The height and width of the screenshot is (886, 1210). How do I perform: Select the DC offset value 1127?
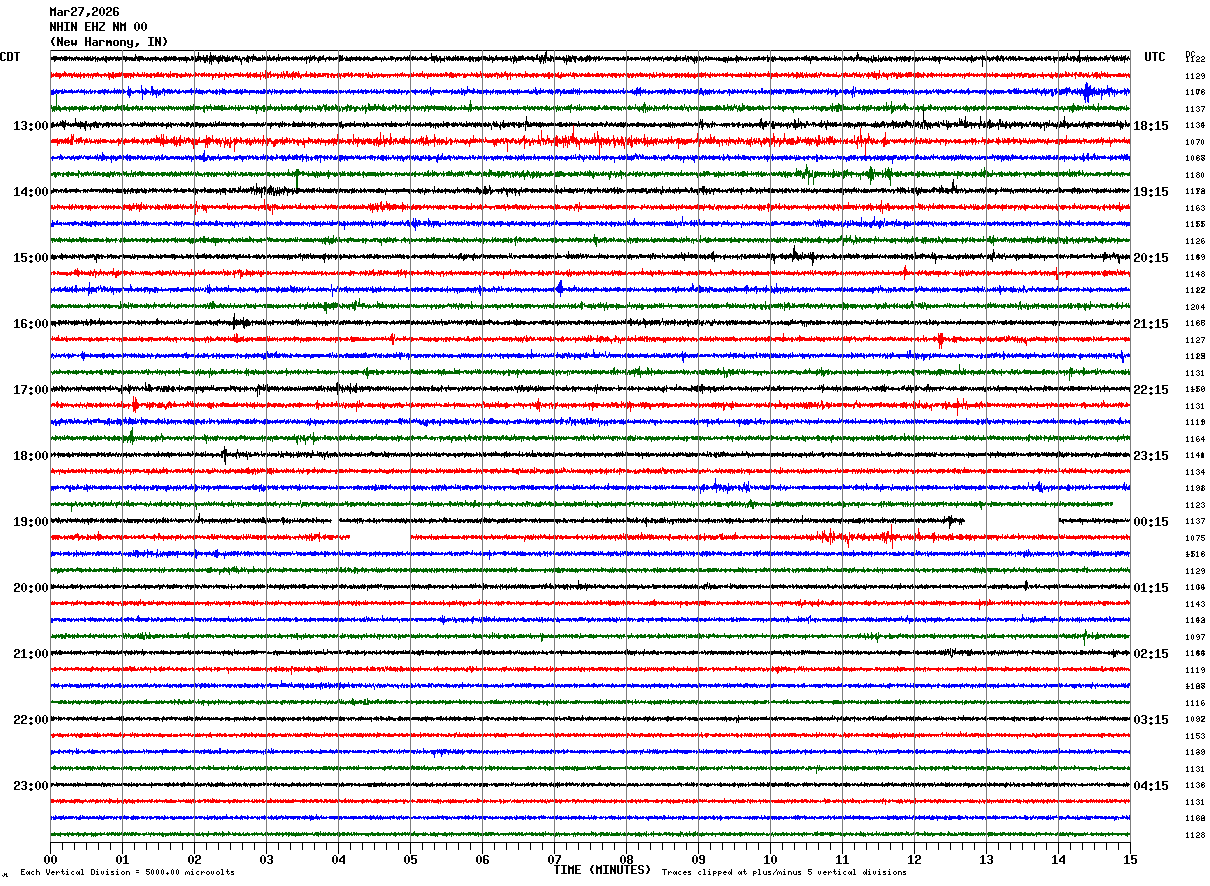tap(1195, 340)
